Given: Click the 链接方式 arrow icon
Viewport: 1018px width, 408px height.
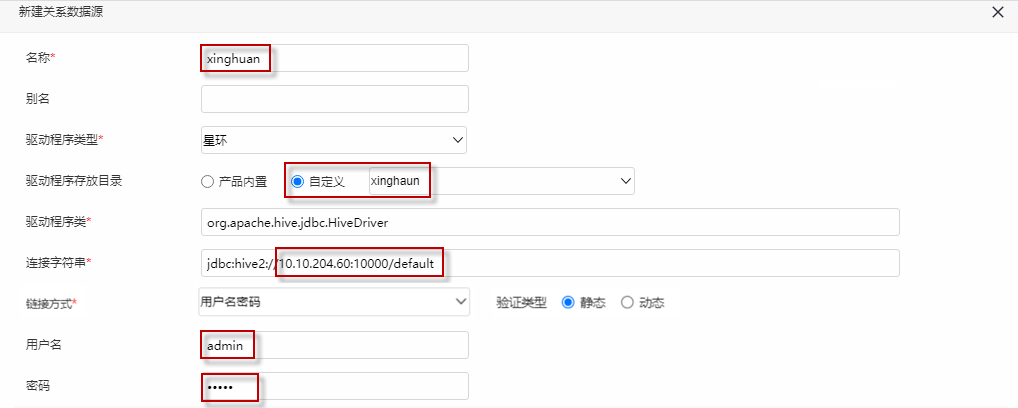Looking at the screenshot, I should pyautogui.click(x=461, y=301).
